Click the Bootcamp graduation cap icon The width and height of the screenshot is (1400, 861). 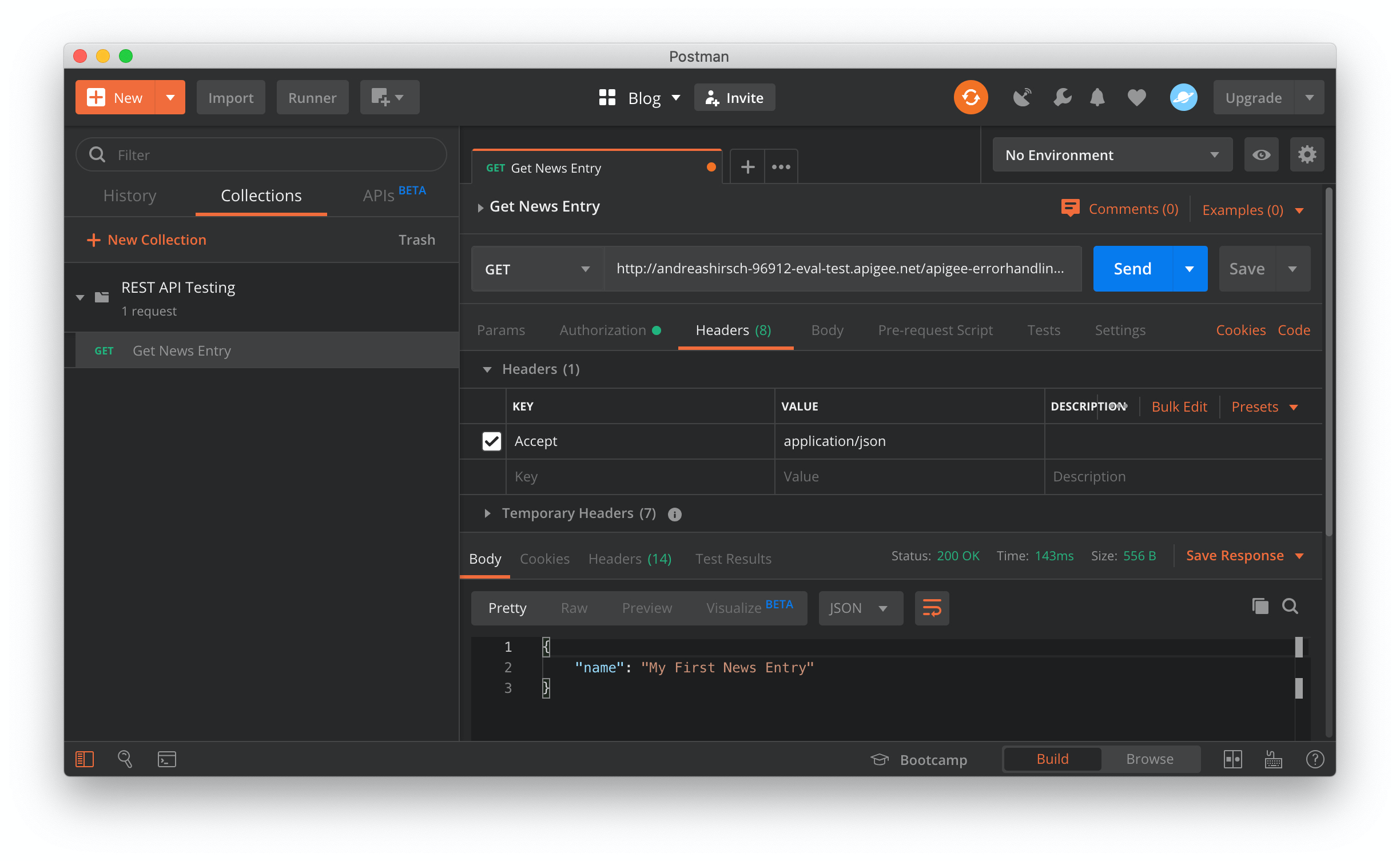click(x=879, y=759)
